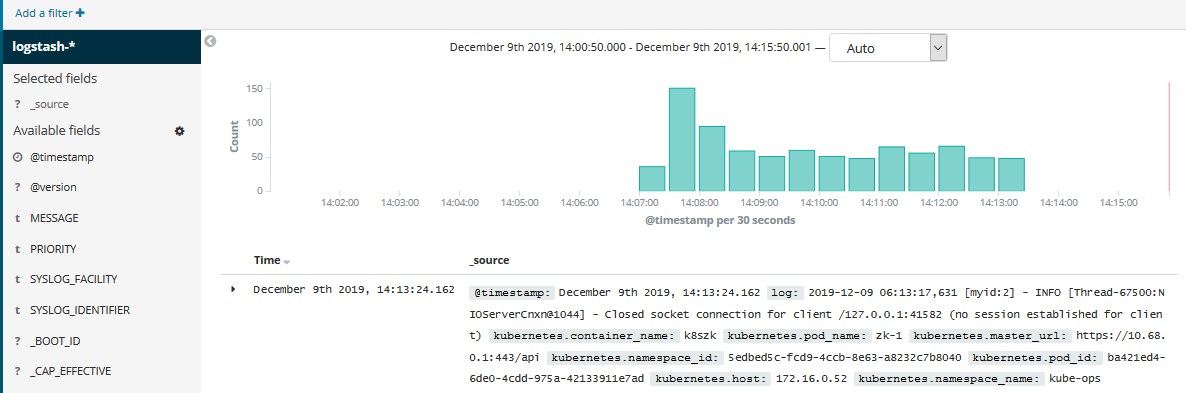Click the histogram bar at 14:07:00
The height and width of the screenshot is (393, 1186).
pos(652,179)
